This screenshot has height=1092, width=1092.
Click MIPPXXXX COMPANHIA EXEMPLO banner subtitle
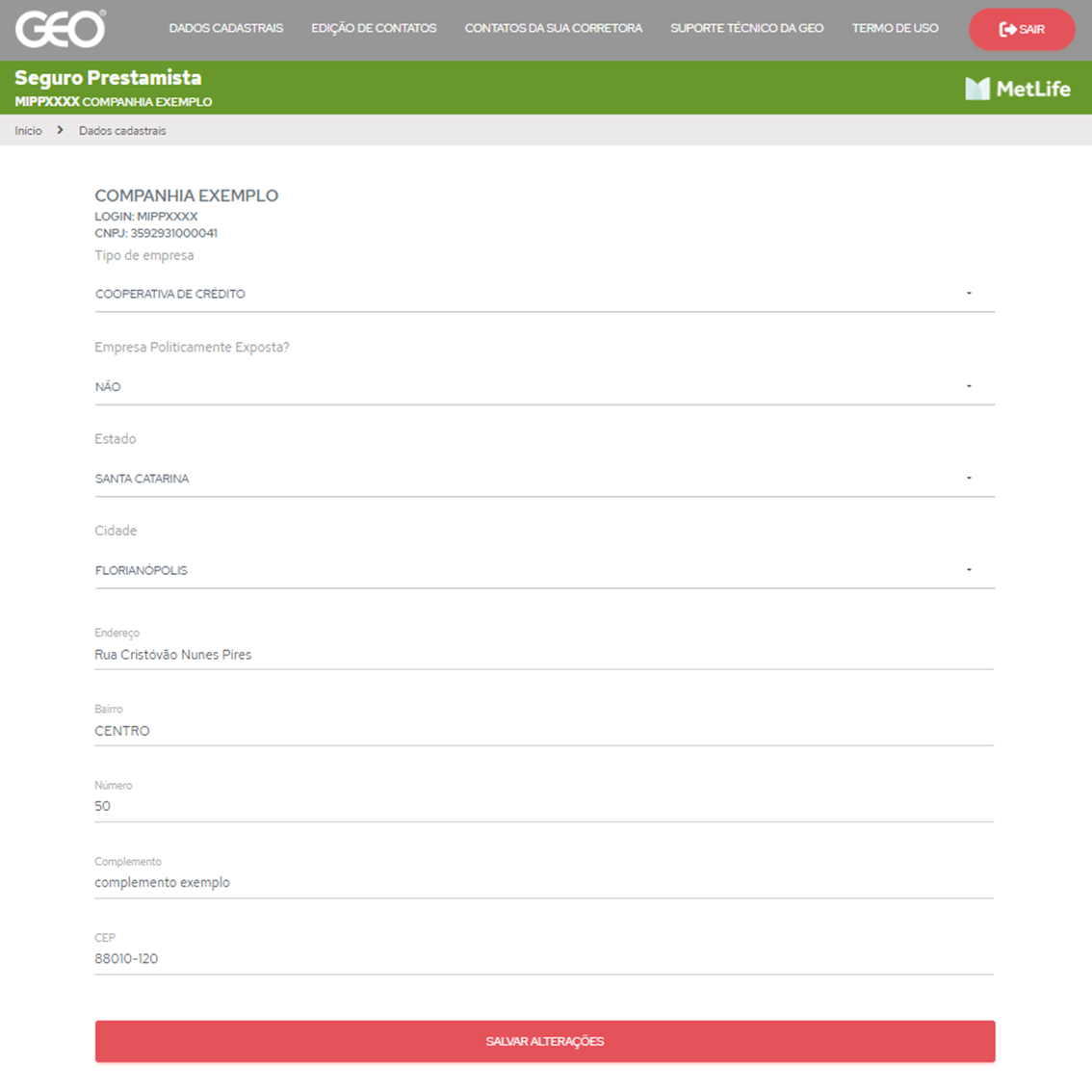tap(114, 102)
